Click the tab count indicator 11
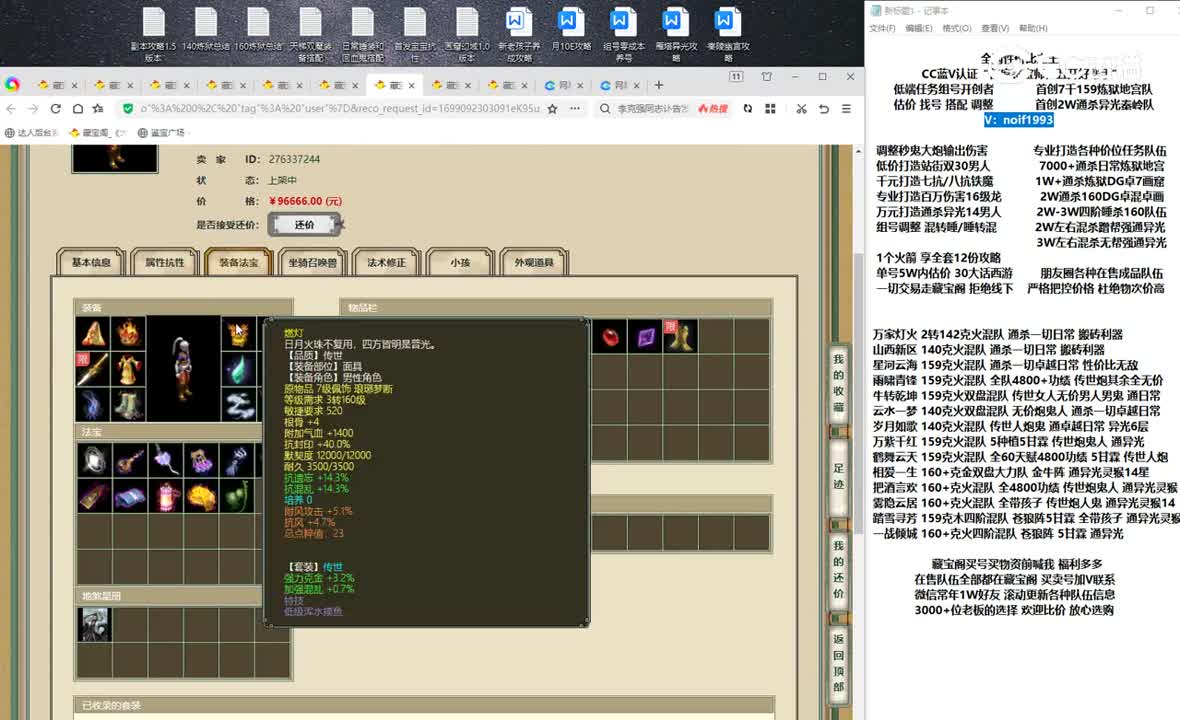This screenshot has height=720, width=1180. click(x=736, y=76)
